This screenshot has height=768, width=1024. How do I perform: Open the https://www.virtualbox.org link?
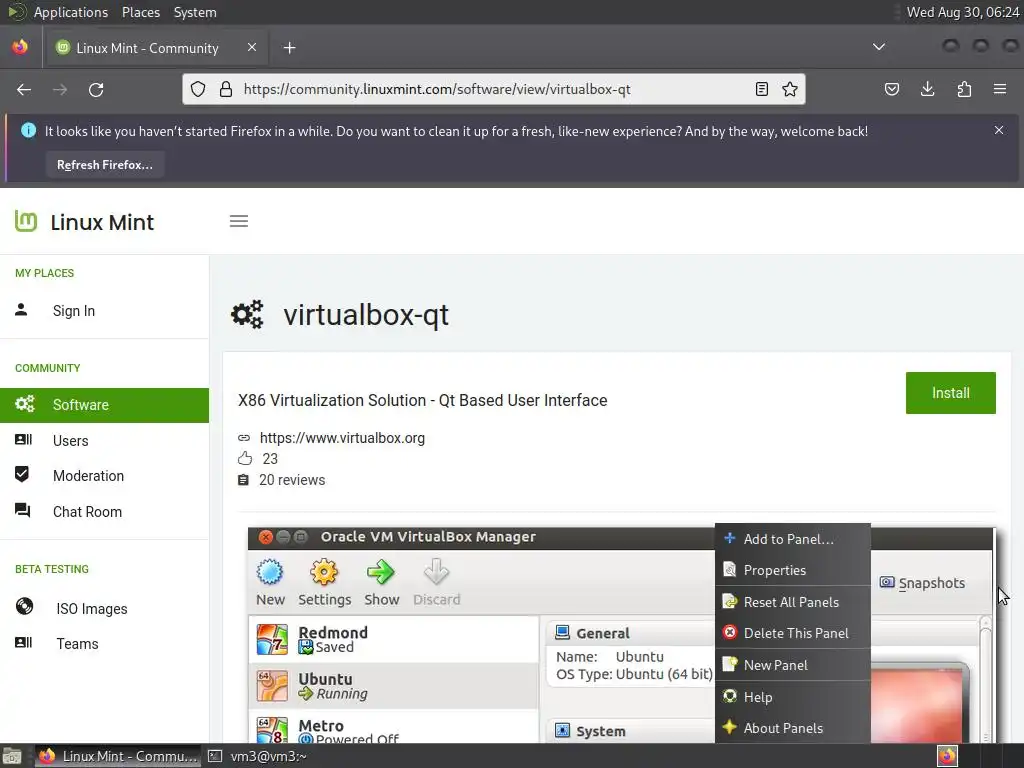click(x=342, y=438)
